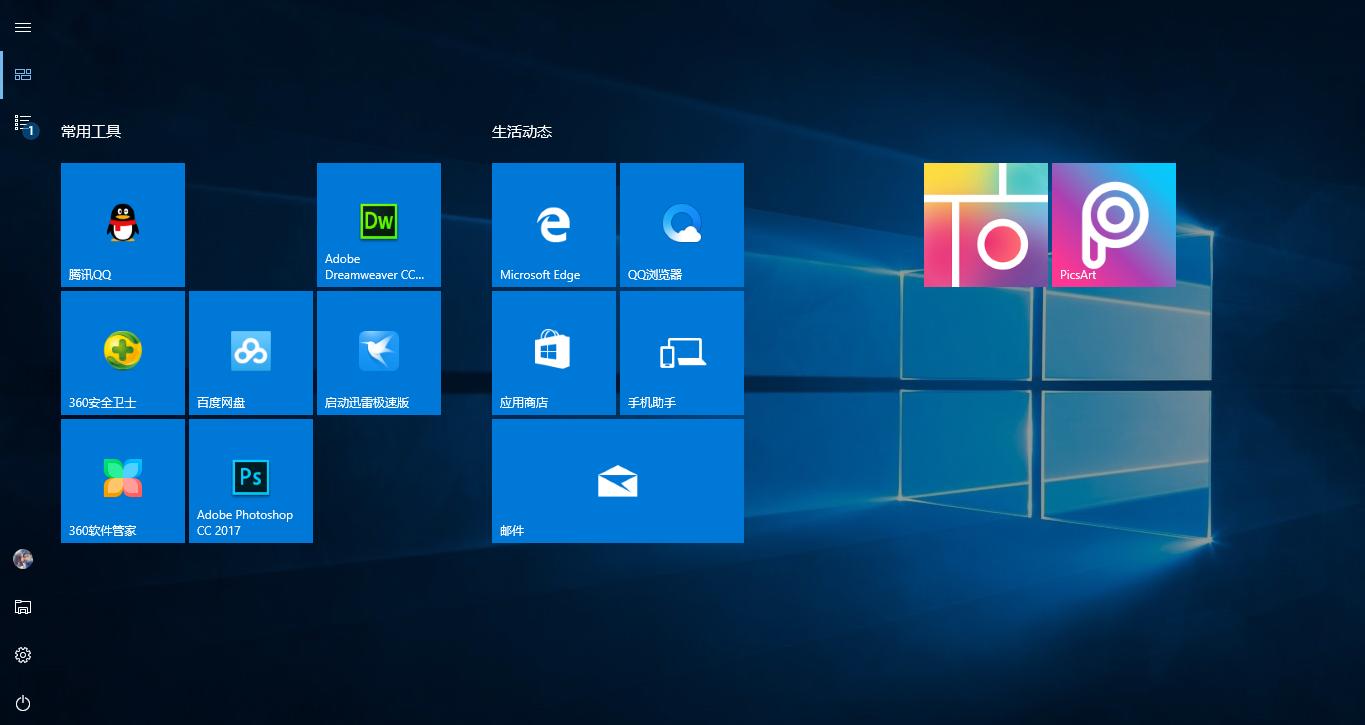Open the 邮件 mail tile
This screenshot has height=725, width=1365.
pyautogui.click(x=617, y=480)
